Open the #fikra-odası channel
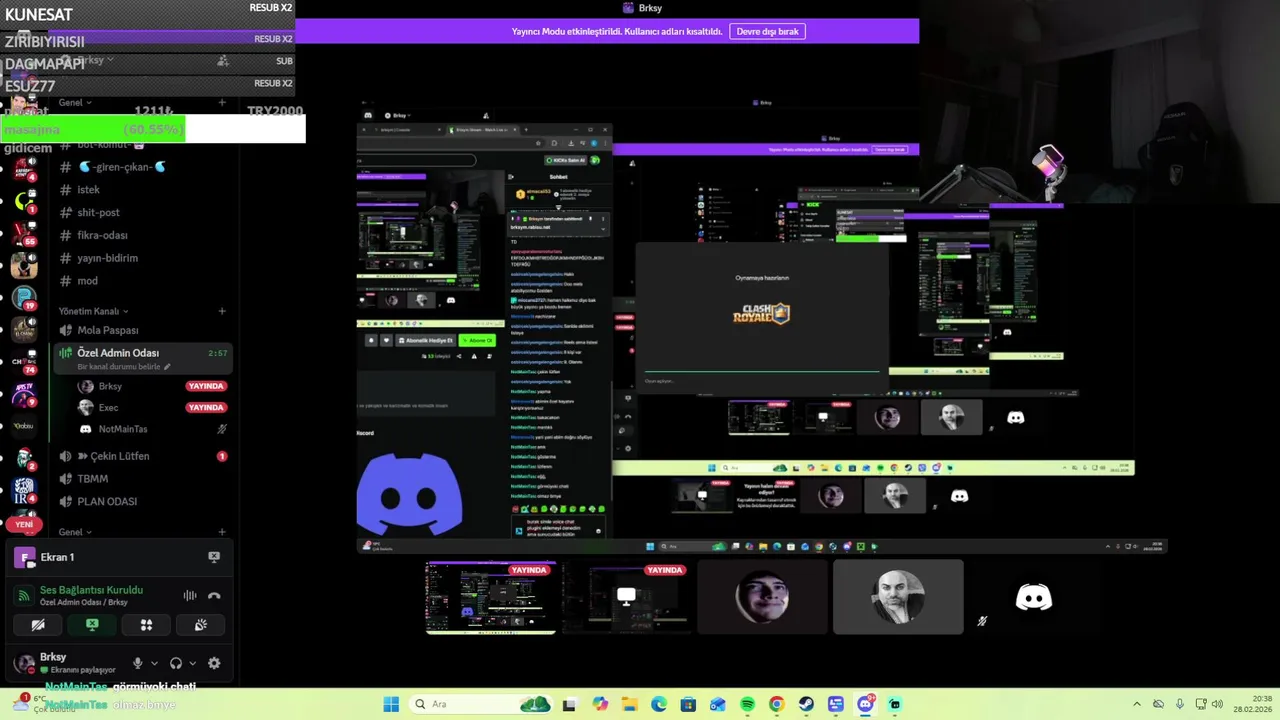This screenshot has width=1280, height=720. (143, 235)
